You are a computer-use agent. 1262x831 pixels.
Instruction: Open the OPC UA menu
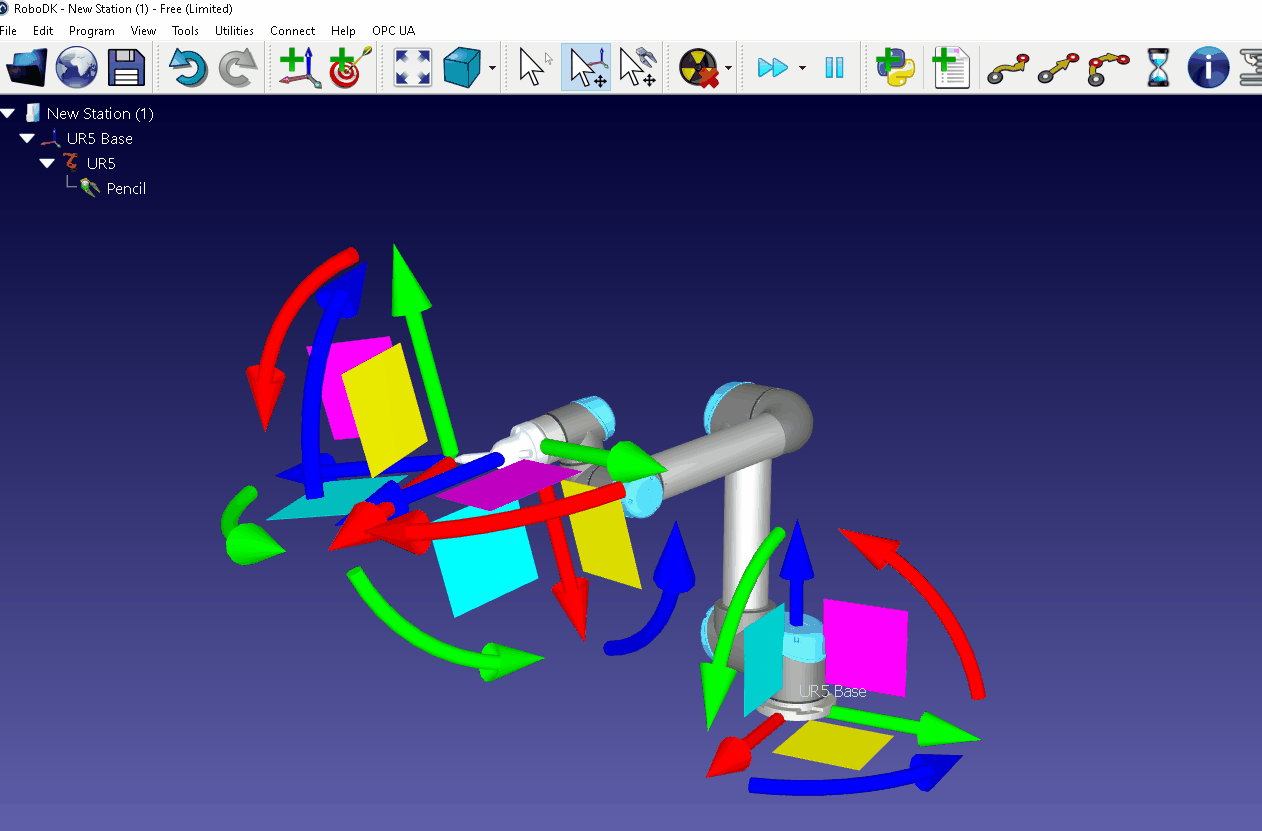pos(393,31)
